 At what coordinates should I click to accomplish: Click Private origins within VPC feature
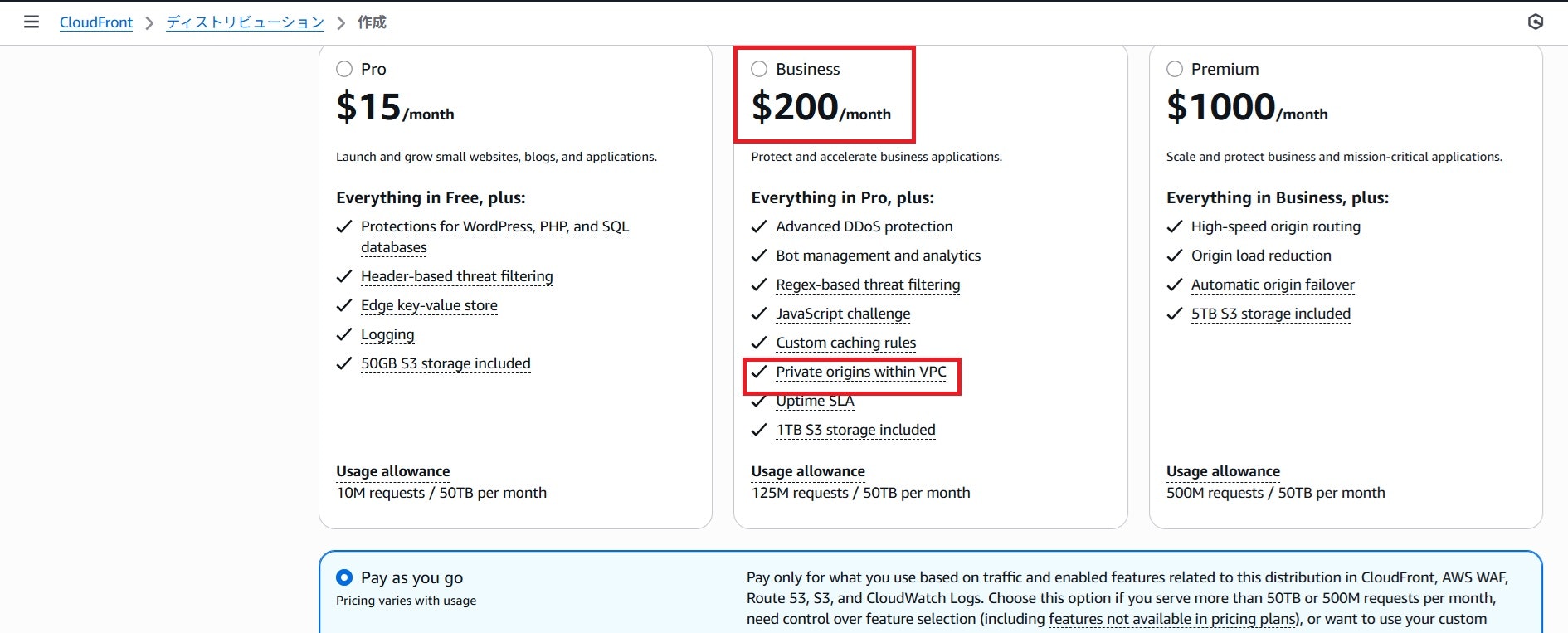pyautogui.click(x=861, y=372)
